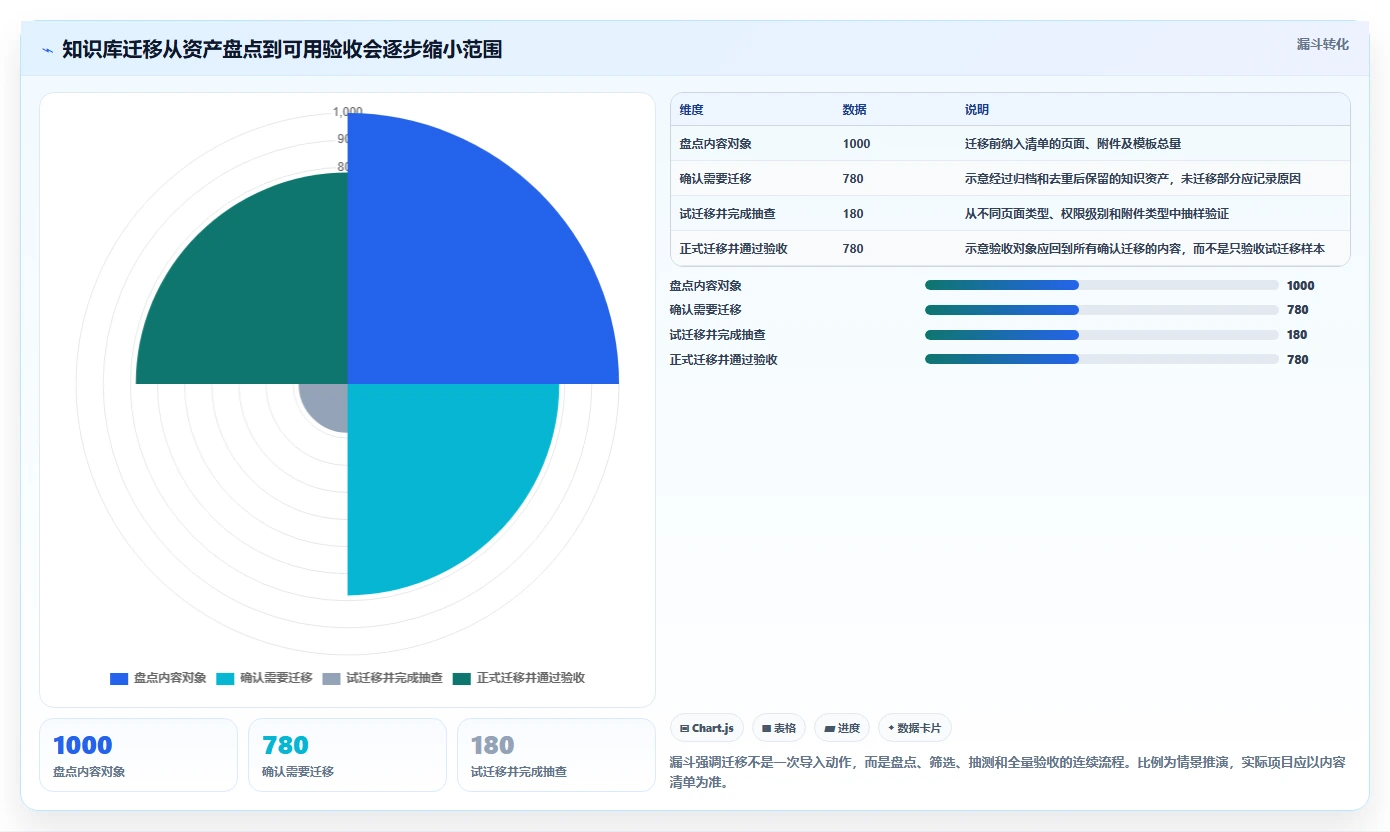
Task: Open the 1000 盘点内容对象 data card
Action: (x=138, y=755)
